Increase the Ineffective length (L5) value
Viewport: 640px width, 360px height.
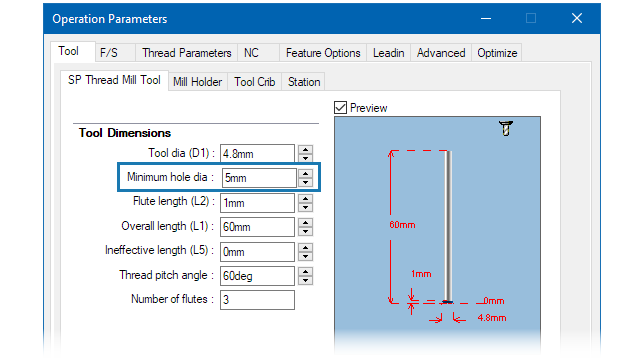[x=305, y=247]
